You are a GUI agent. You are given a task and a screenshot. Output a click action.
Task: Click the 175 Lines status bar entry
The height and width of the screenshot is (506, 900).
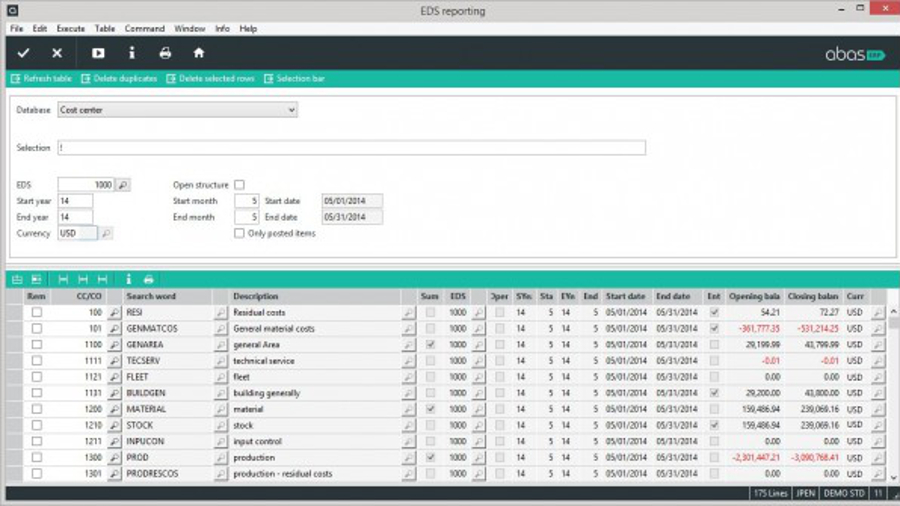[x=770, y=493]
